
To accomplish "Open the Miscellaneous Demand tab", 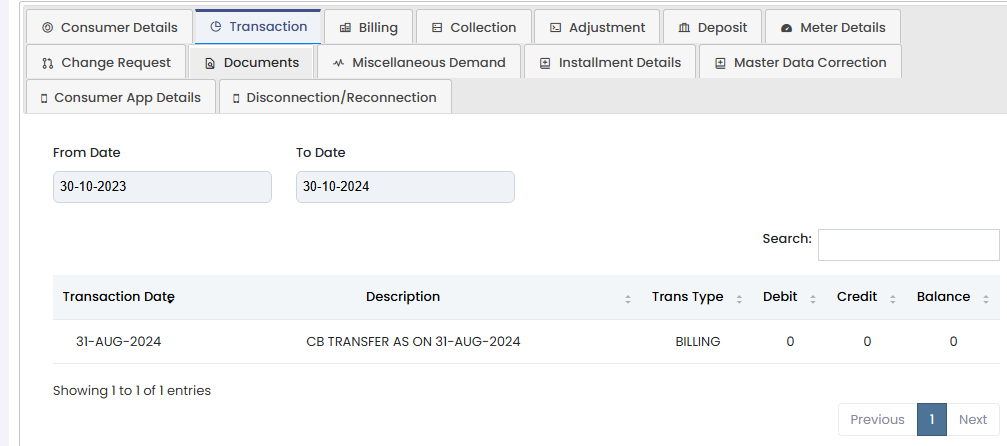I will [419, 62].
